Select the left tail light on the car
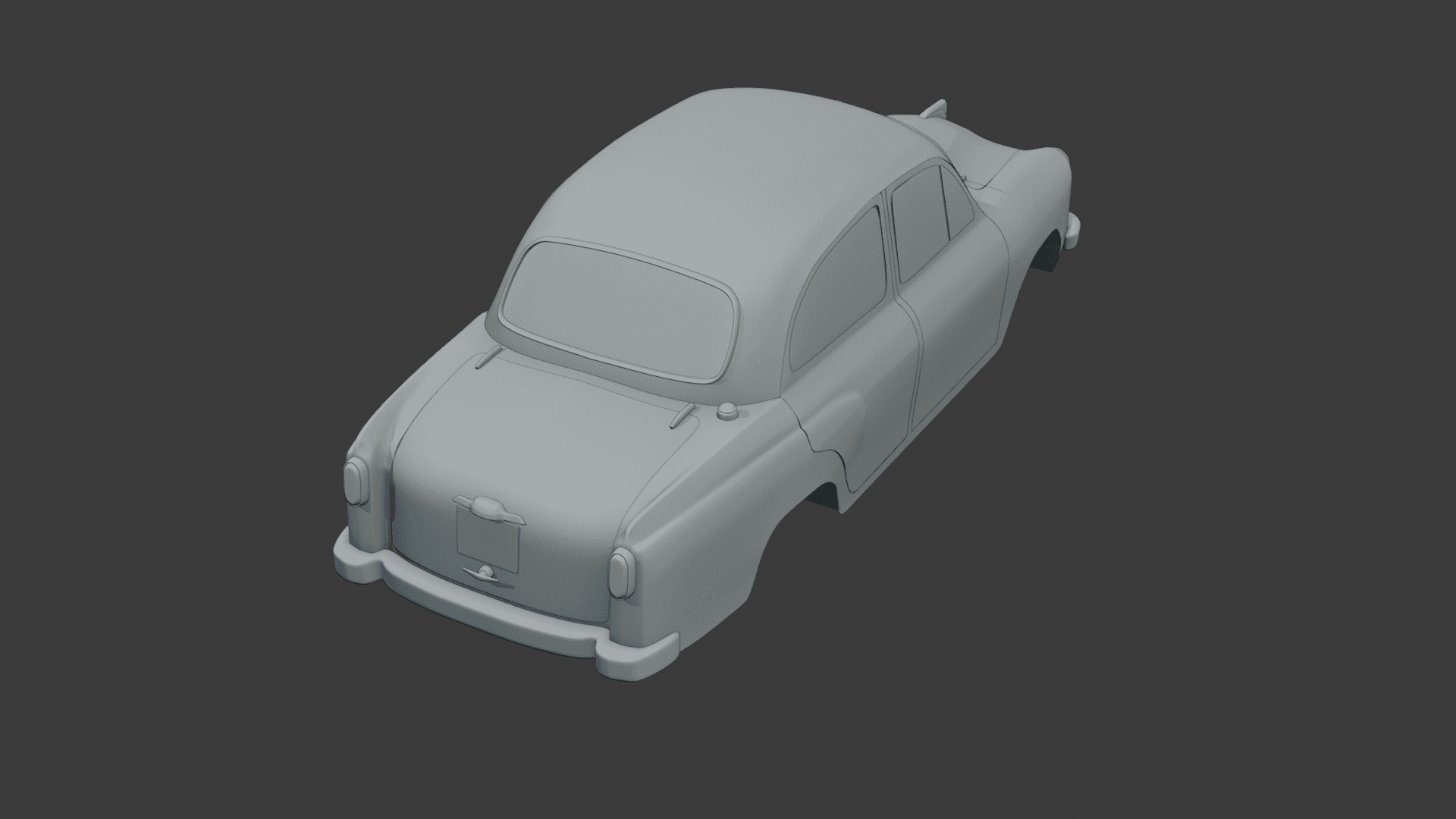 (x=355, y=483)
